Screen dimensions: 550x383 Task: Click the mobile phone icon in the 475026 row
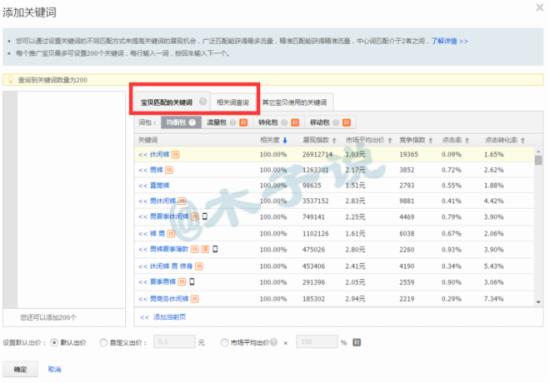point(215,249)
